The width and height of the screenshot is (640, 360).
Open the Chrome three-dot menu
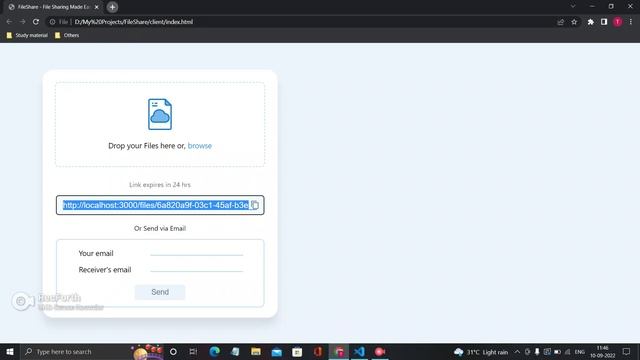coord(631,22)
